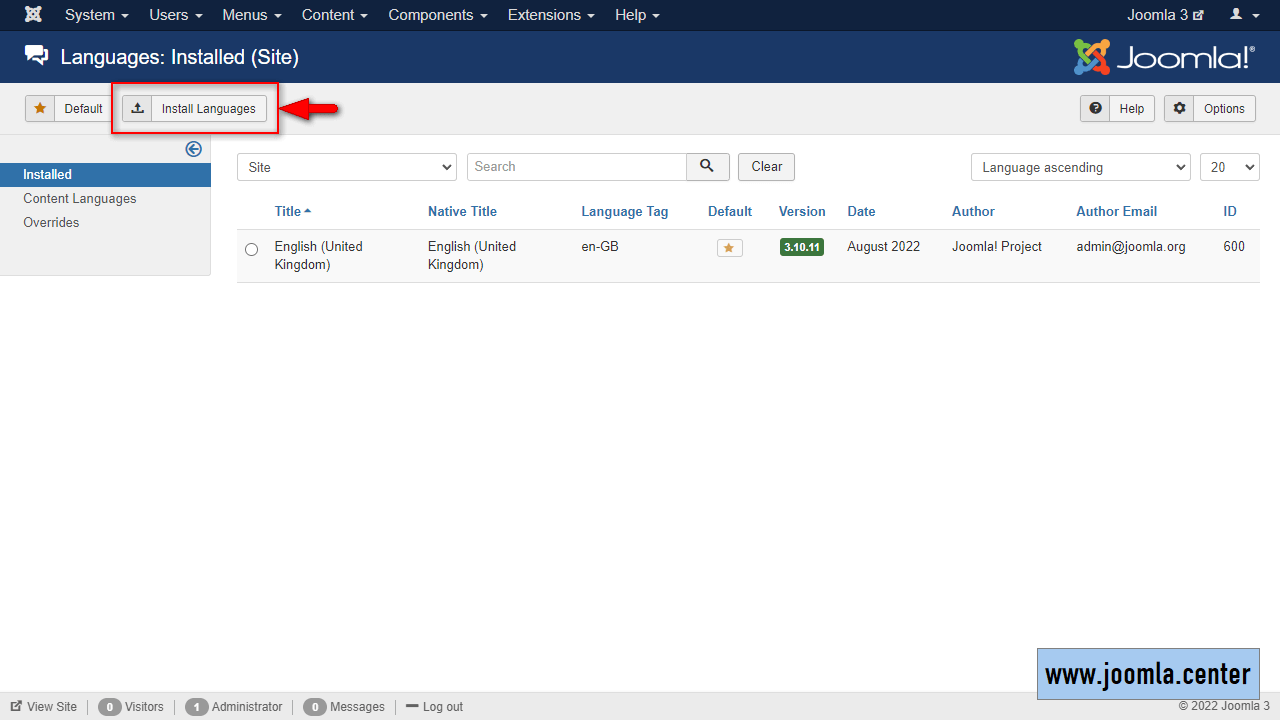Collapse sidebar with the blue arrow icon
The height and width of the screenshot is (720, 1280).
click(x=194, y=149)
